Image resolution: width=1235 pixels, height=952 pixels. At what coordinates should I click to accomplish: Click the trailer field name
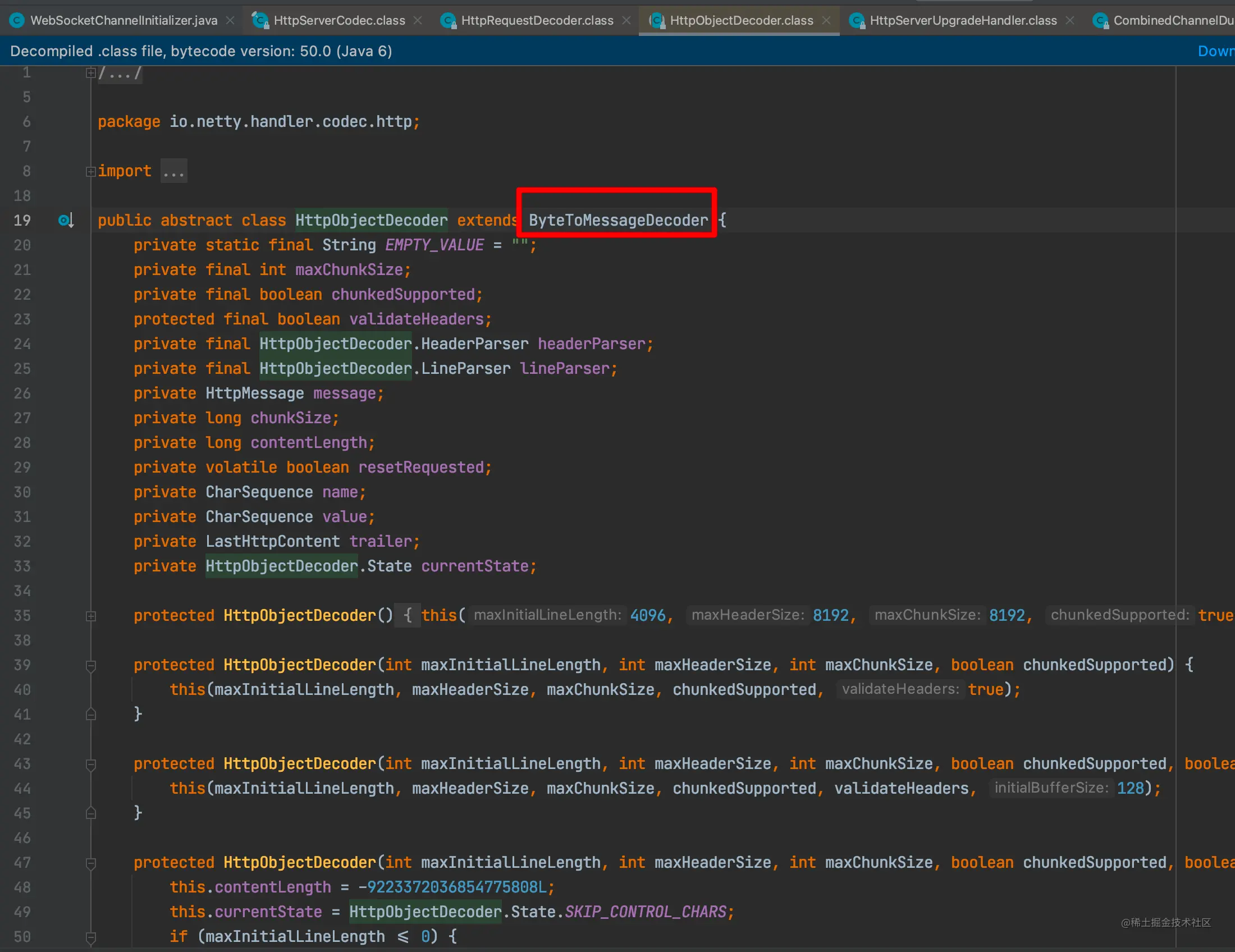pos(381,542)
